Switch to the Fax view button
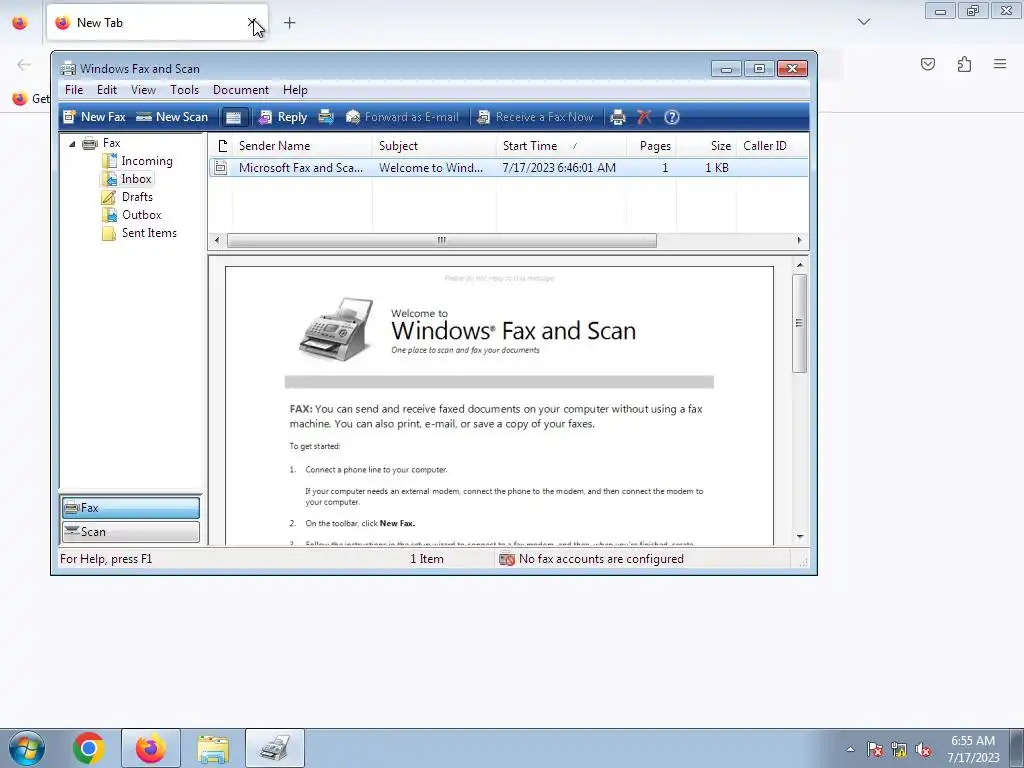This screenshot has width=1024, height=768. (x=131, y=507)
